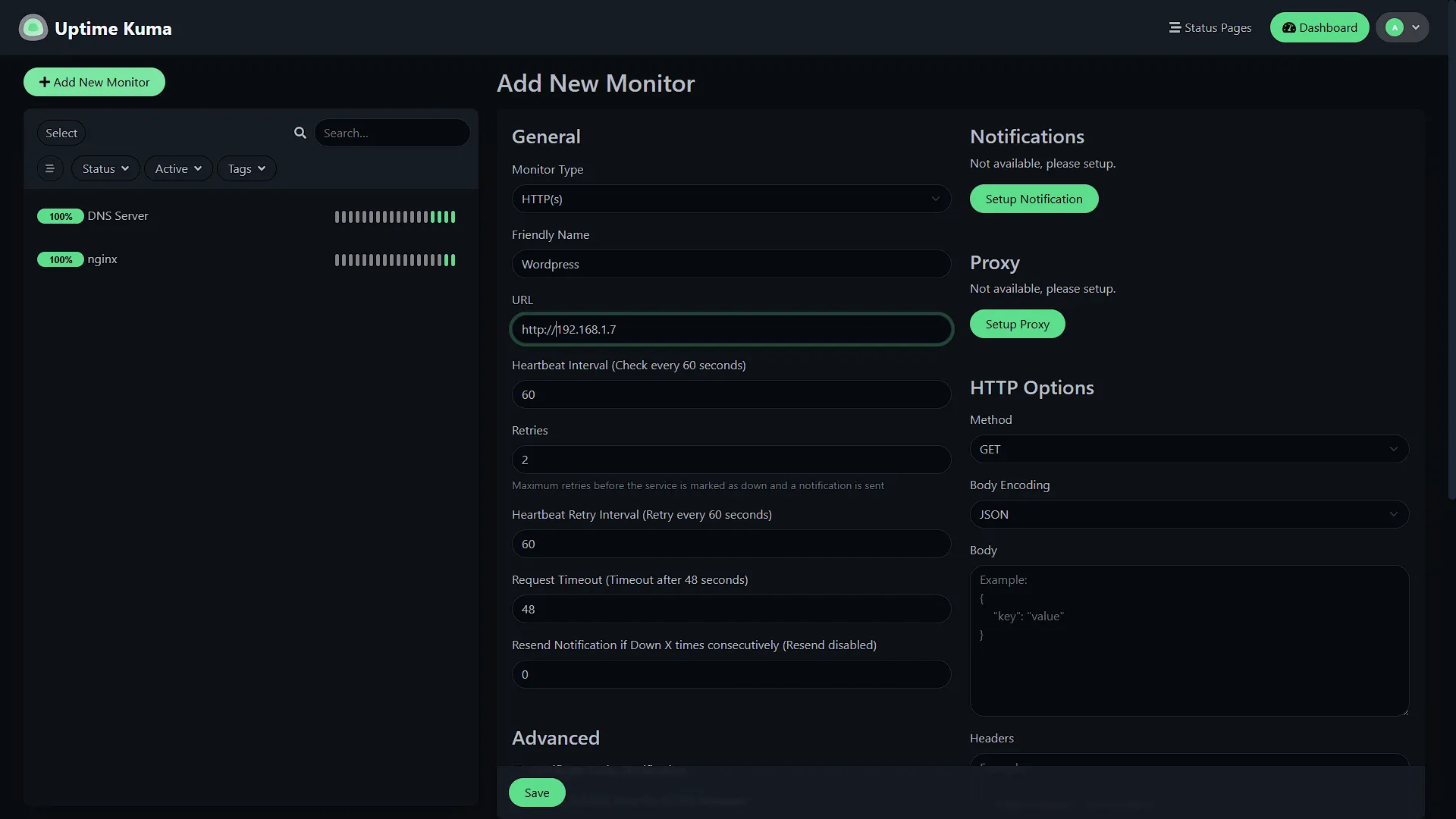Click nginx heartbeat bar

pyautogui.click(x=395, y=260)
